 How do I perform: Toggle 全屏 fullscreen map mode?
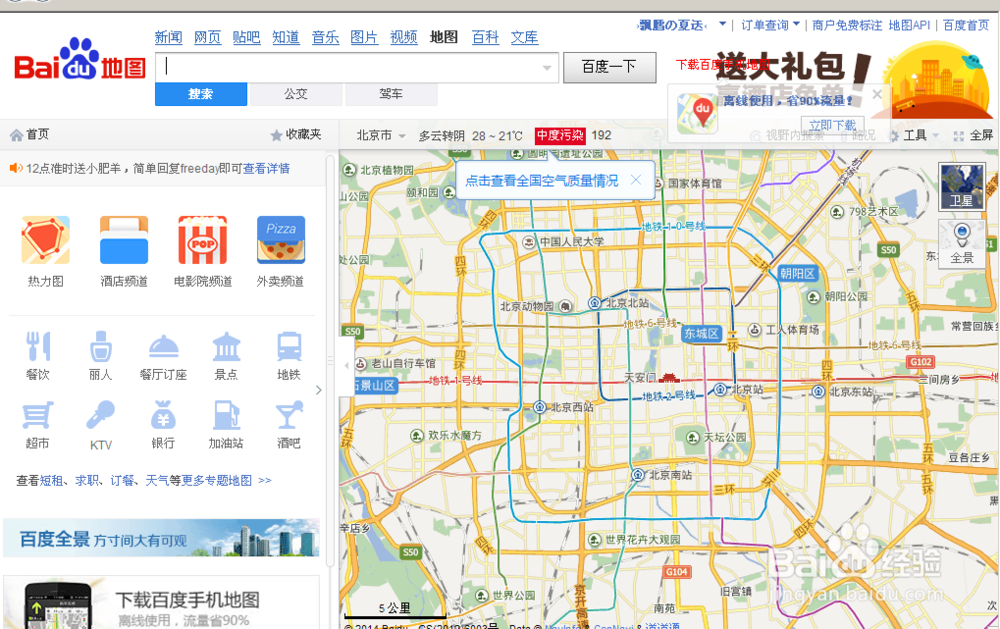pos(973,135)
